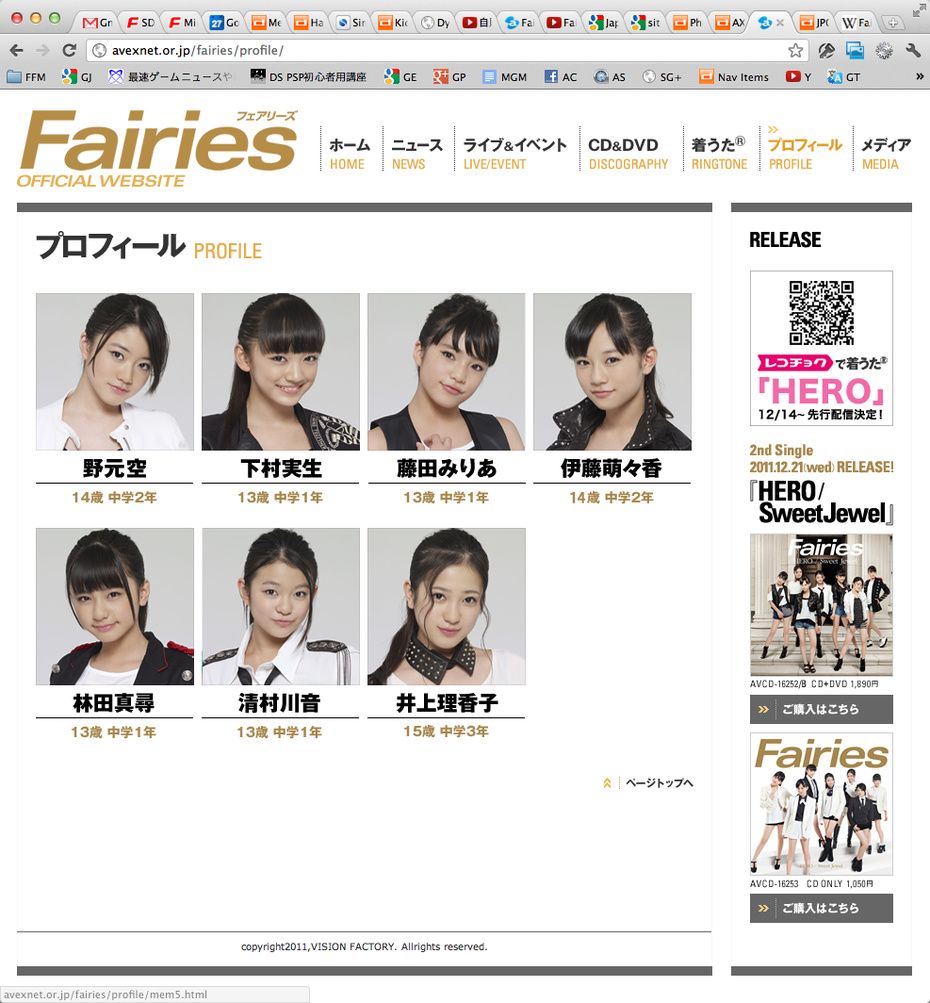The height and width of the screenshot is (1003, 930).
Task: Open 井上理香子 profile photo
Action: click(x=446, y=606)
